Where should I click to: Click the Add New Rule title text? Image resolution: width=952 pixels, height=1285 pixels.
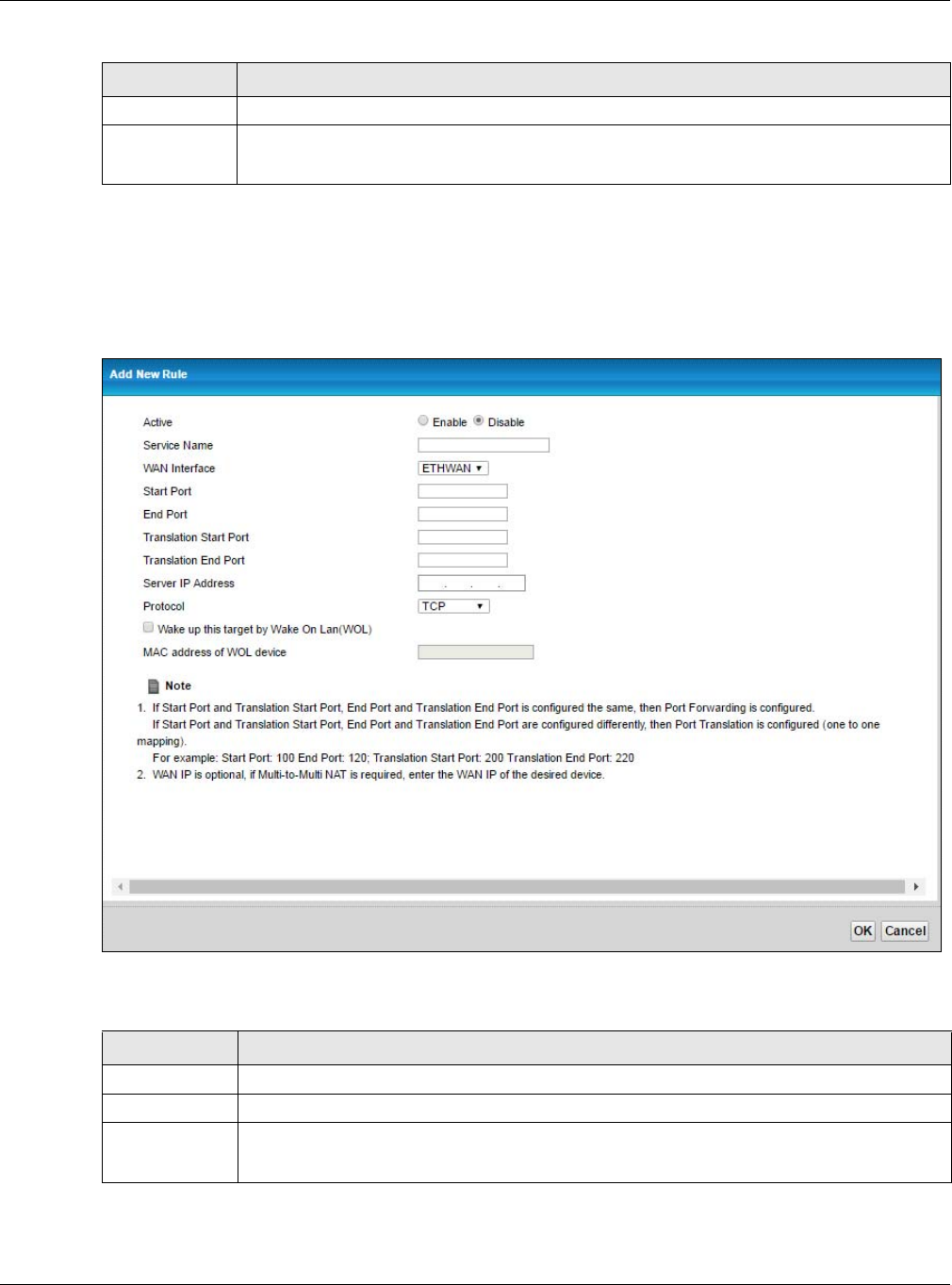click(148, 374)
